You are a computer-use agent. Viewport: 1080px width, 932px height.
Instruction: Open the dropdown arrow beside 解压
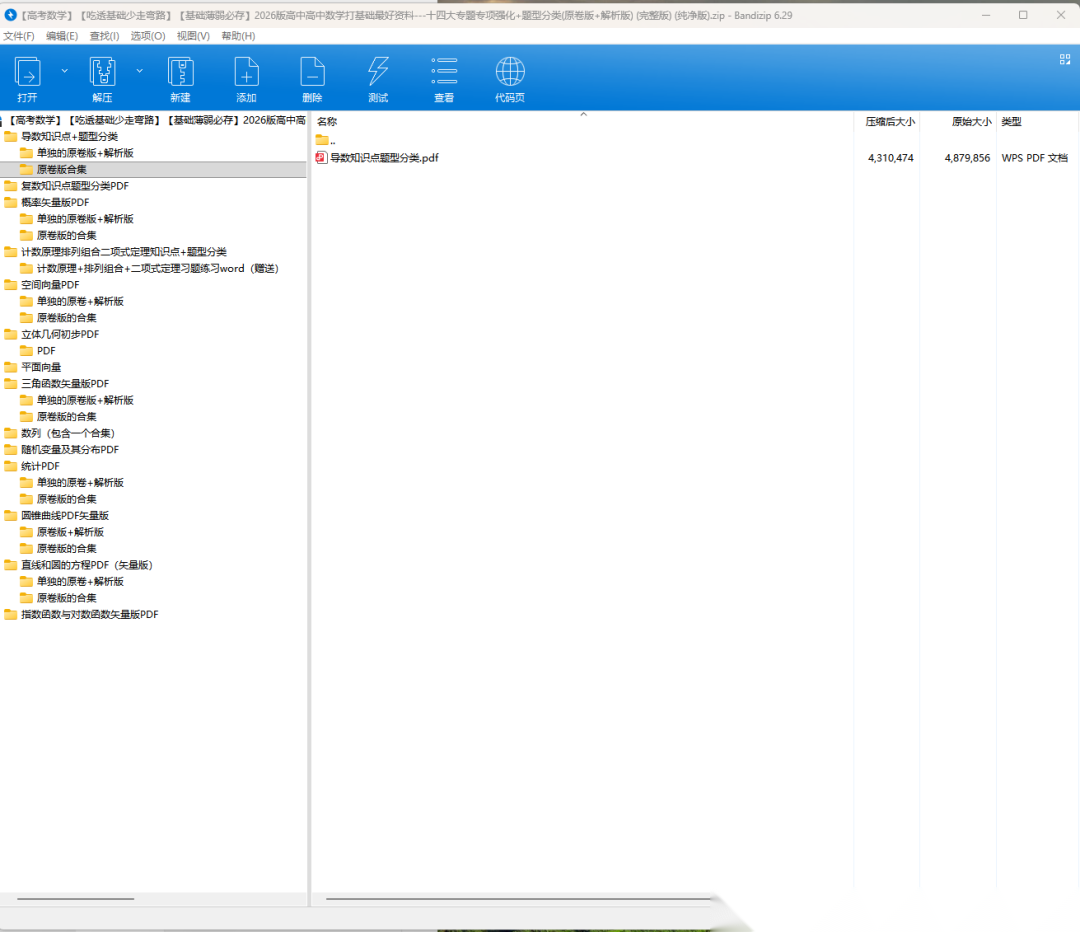(x=140, y=71)
